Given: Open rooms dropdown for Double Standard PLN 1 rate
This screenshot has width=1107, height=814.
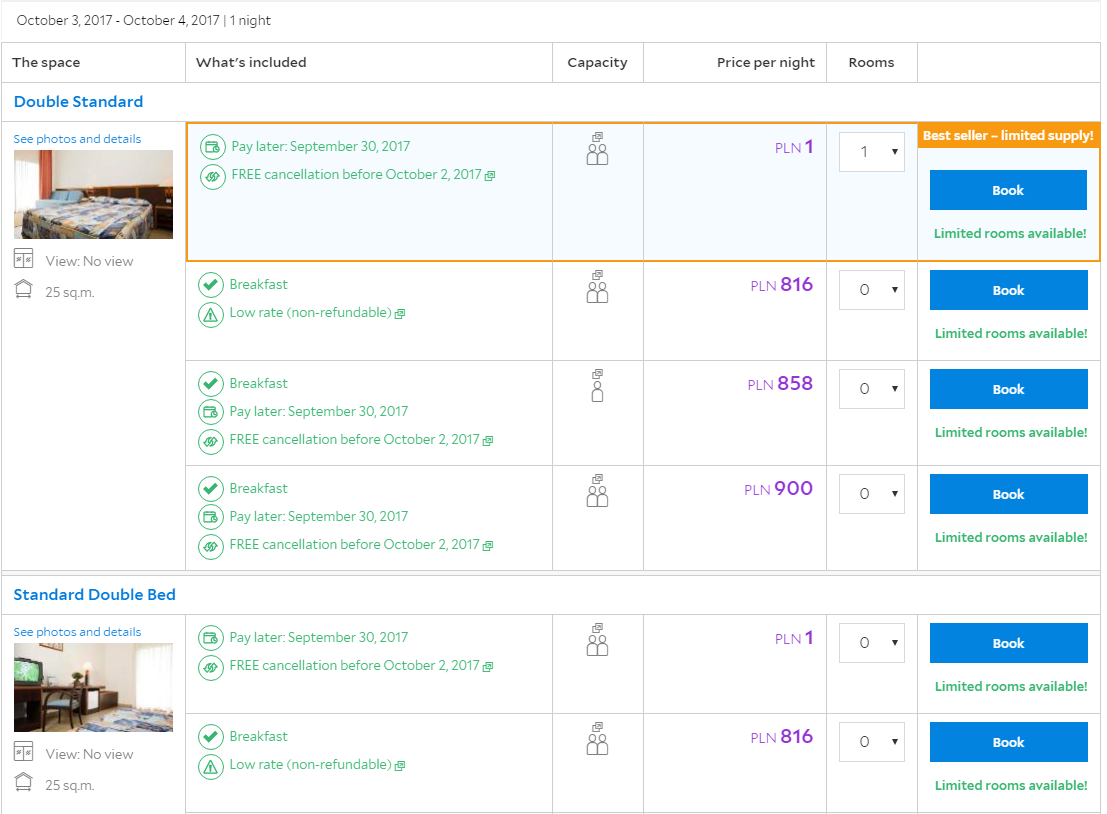Looking at the screenshot, I should click(871, 152).
